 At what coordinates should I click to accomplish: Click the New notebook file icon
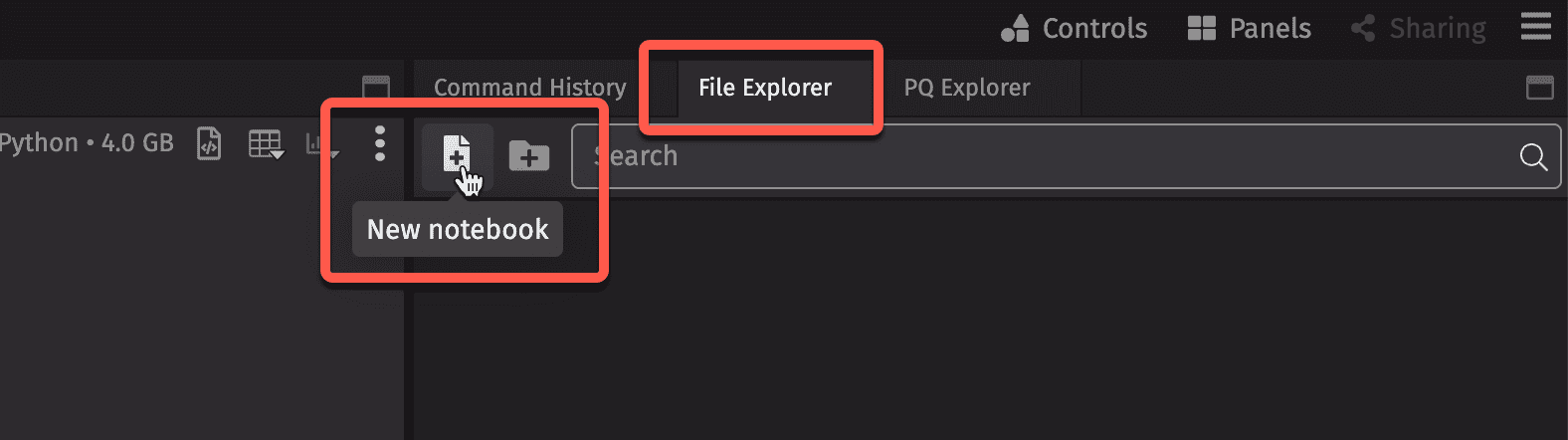point(457,155)
